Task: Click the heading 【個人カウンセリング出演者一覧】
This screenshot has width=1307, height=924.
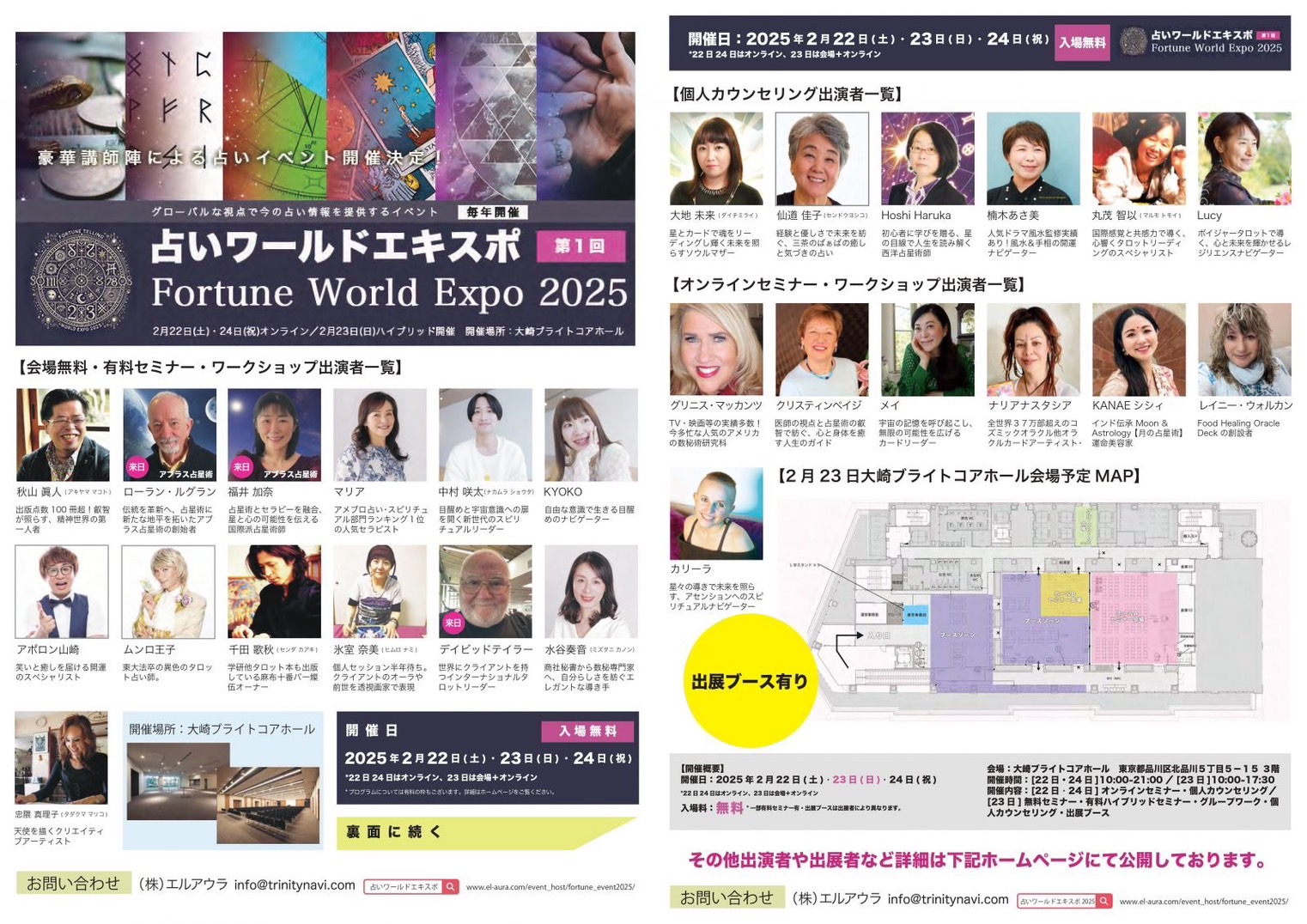Action: (x=787, y=94)
